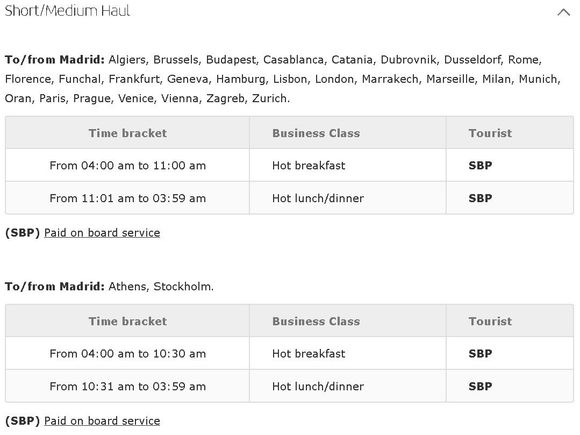The width and height of the screenshot is (580, 435).
Task: Click Hot breakfast in the first table
Action: click(308, 165)
